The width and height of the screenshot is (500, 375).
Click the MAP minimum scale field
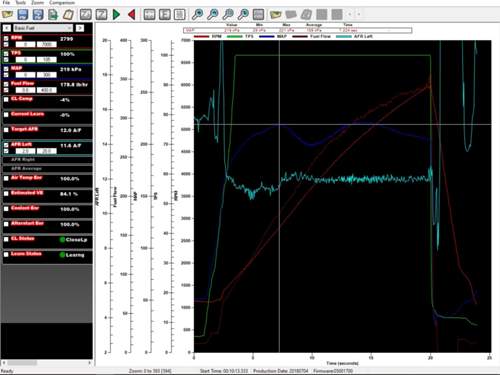25,75
